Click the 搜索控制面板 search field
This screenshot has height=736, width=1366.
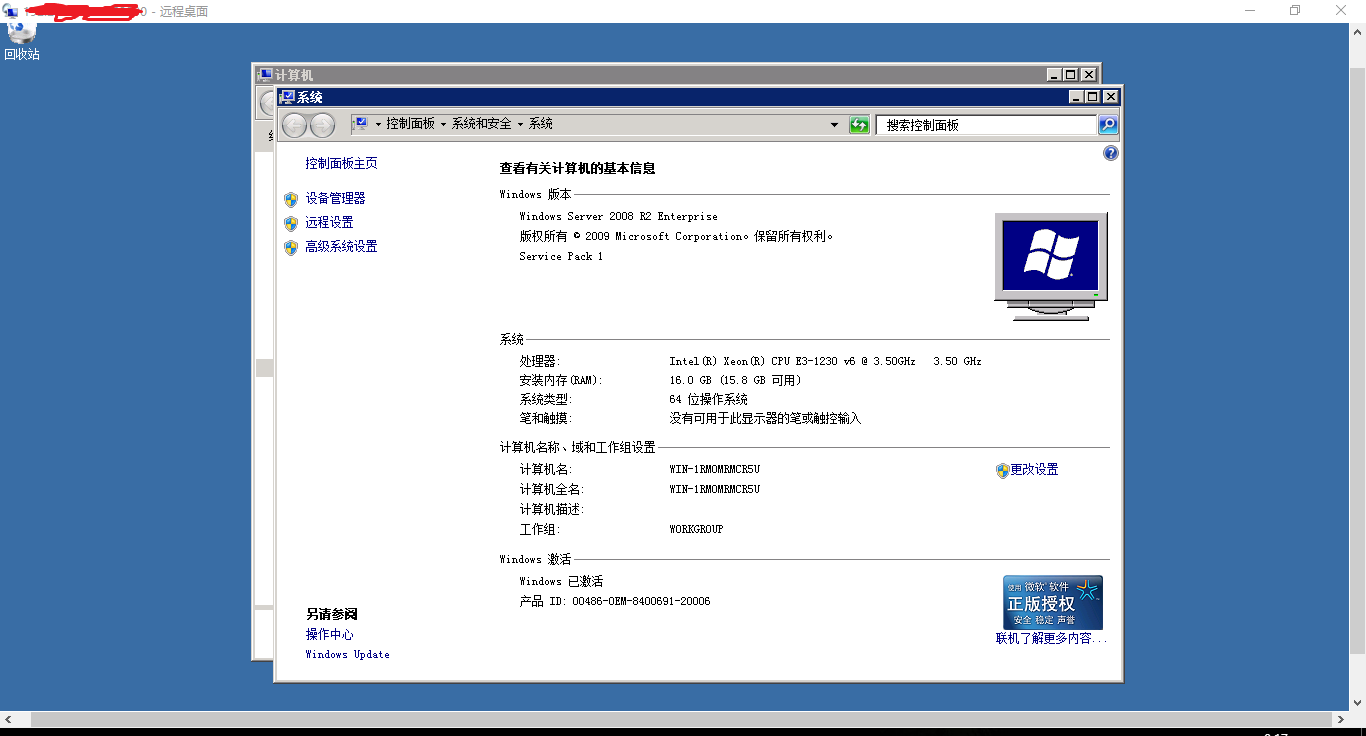(x=986, y=125)
